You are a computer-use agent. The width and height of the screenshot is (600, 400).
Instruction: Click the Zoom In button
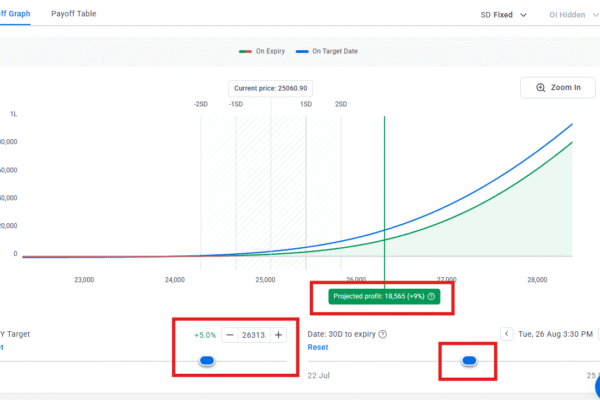[x=558, y=87]
